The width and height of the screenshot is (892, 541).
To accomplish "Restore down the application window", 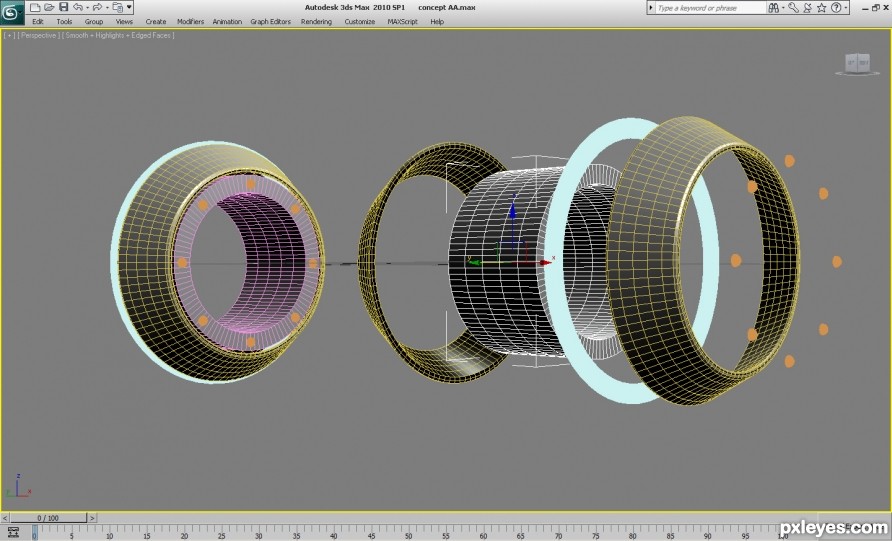I will click(876, 7).
